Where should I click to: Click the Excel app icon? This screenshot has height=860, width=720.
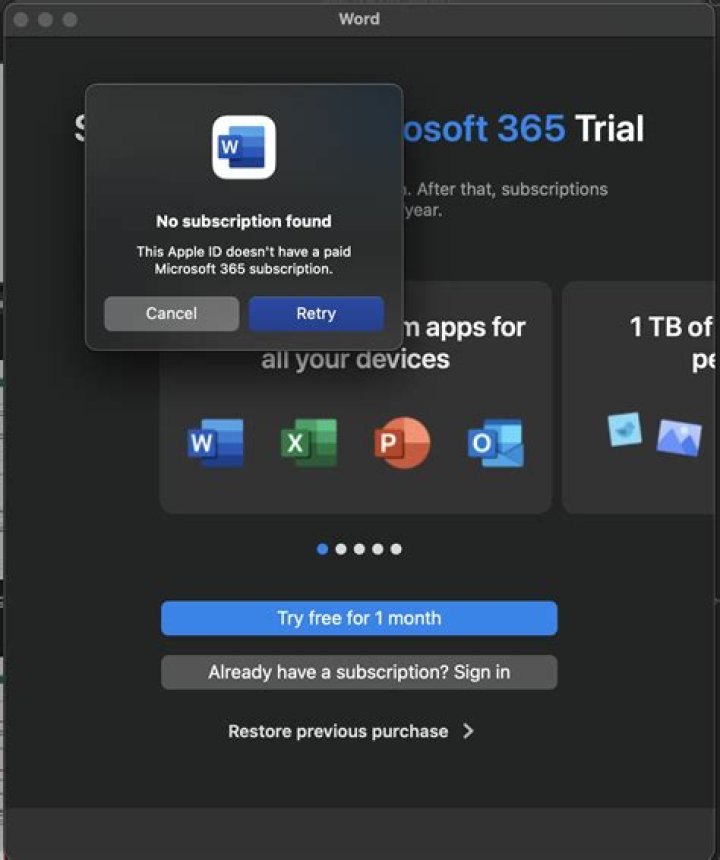tap(309, 443)
